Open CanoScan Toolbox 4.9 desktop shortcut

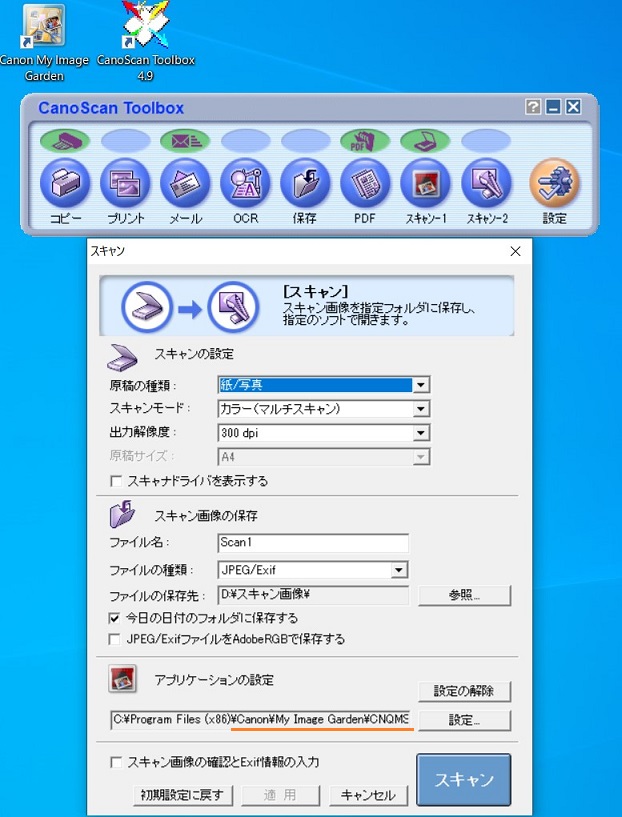point(145,42)
